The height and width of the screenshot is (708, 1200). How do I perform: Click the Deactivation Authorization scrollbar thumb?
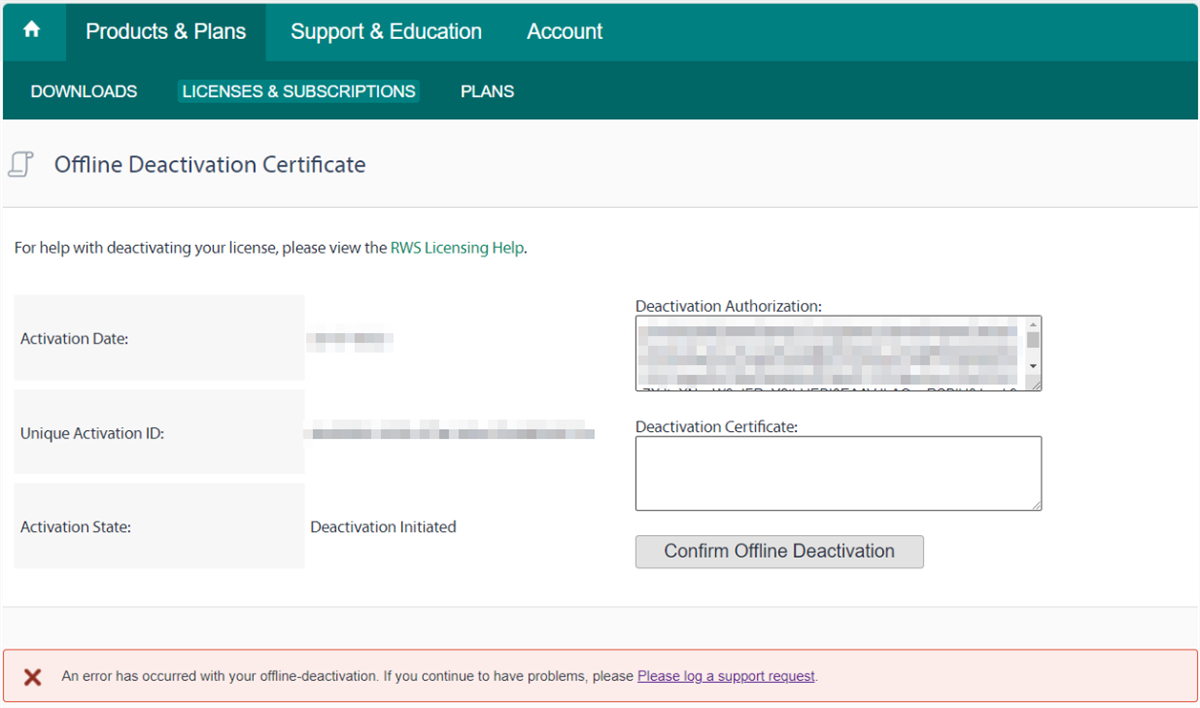click(x=1033, y=339)
